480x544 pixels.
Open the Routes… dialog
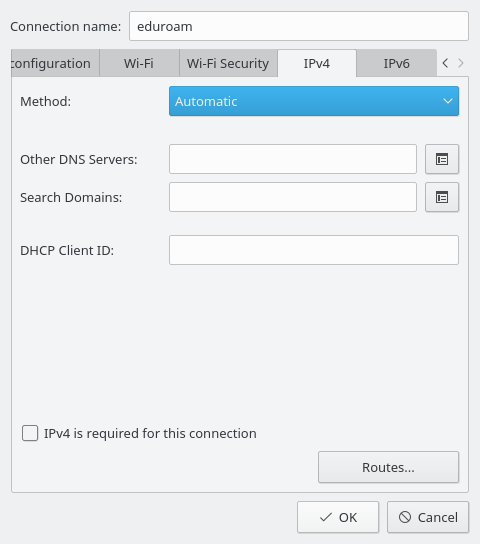point(388,467)
